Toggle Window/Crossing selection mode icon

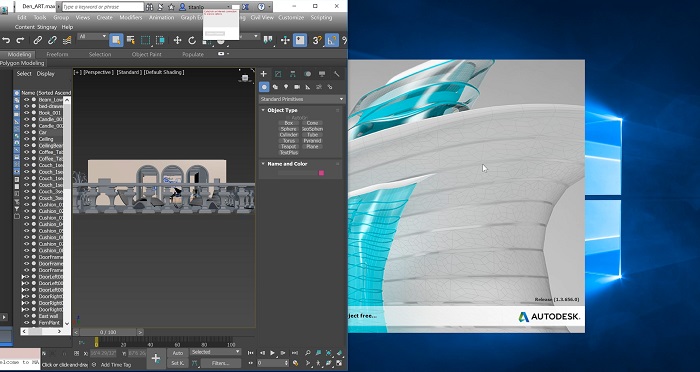click(x=160, y=40)
